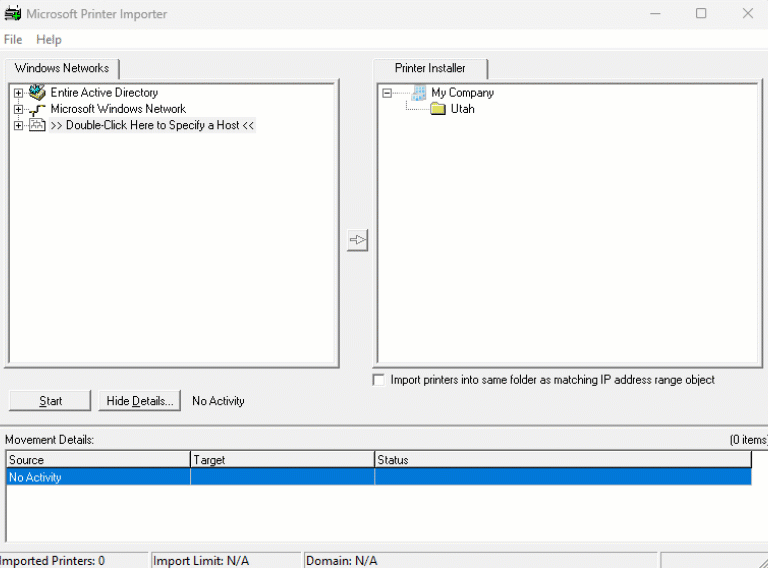Screen dimensions: 768x568
Task: Click the Movement Details label
Action: pos(49,440)
